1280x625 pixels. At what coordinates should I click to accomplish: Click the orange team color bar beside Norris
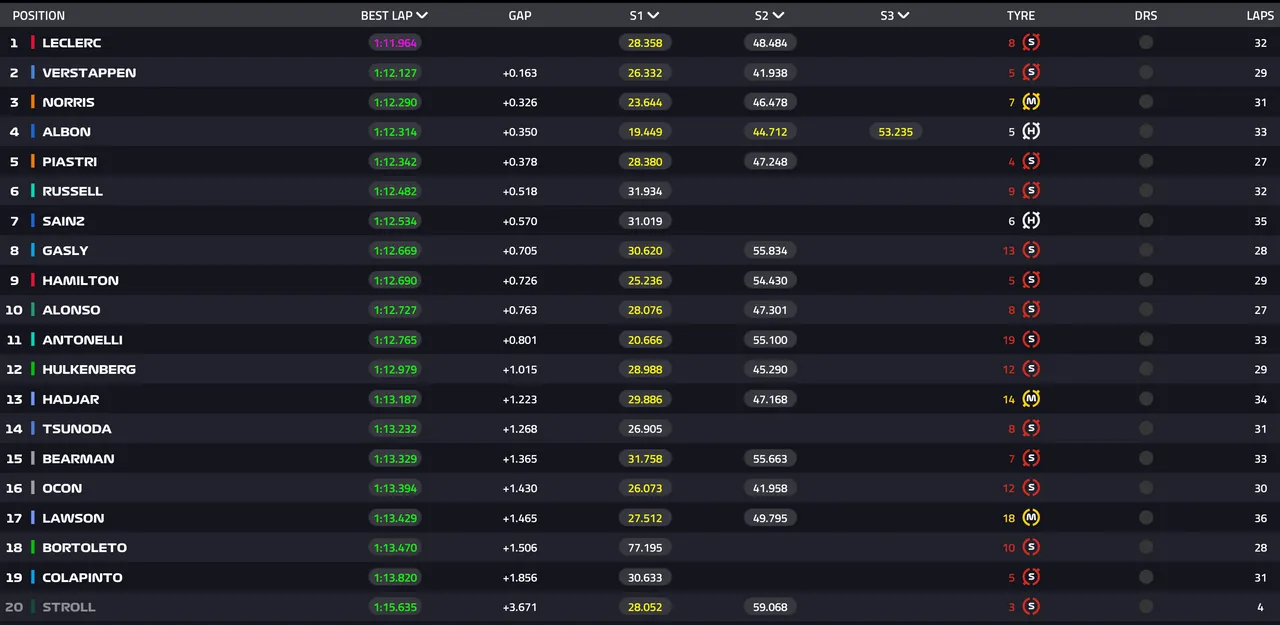click(33, 102)
